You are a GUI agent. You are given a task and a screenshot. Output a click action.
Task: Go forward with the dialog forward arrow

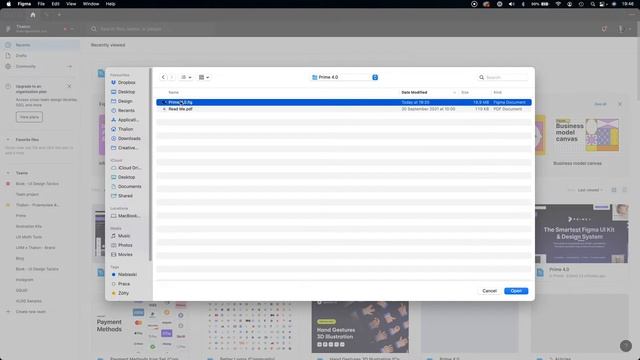pyautogui.click(x=172, y=77)
